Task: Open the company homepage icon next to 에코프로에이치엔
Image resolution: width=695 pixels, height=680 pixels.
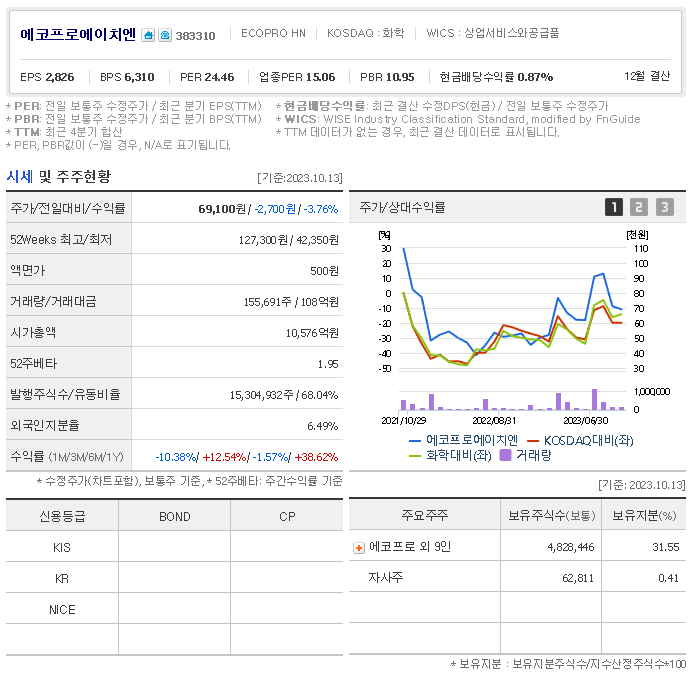Action: click(x=148, y=35)
